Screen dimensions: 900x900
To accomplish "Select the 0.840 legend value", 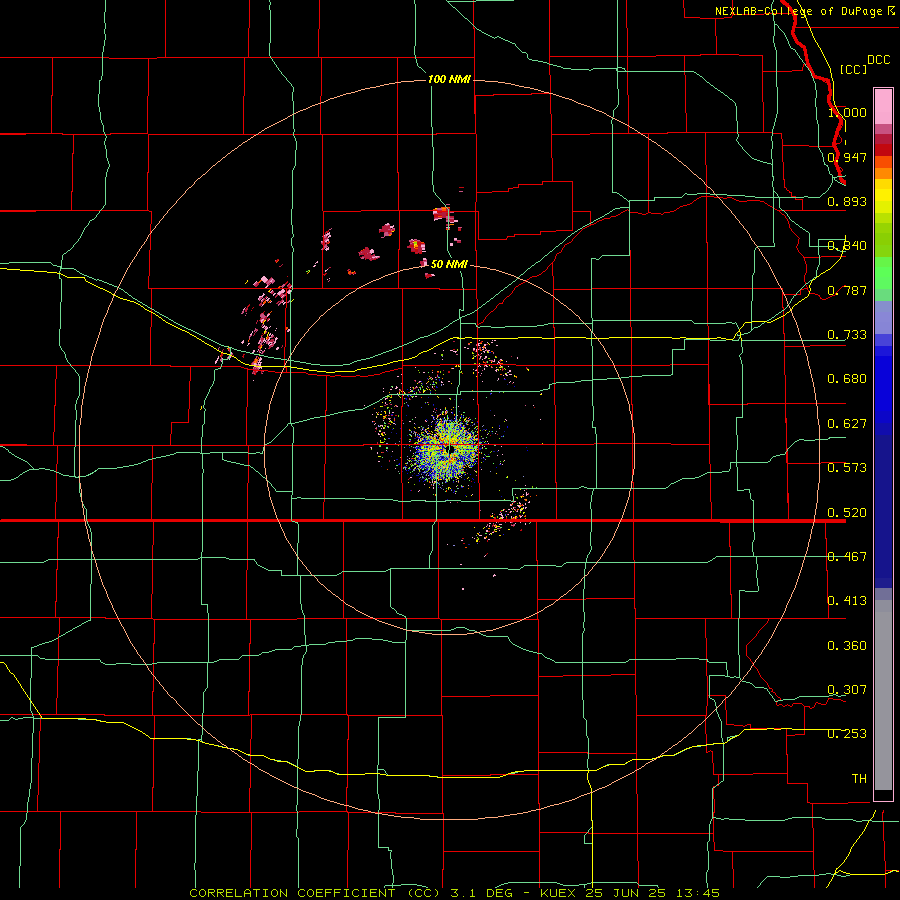I will click(x=847, y=246).
